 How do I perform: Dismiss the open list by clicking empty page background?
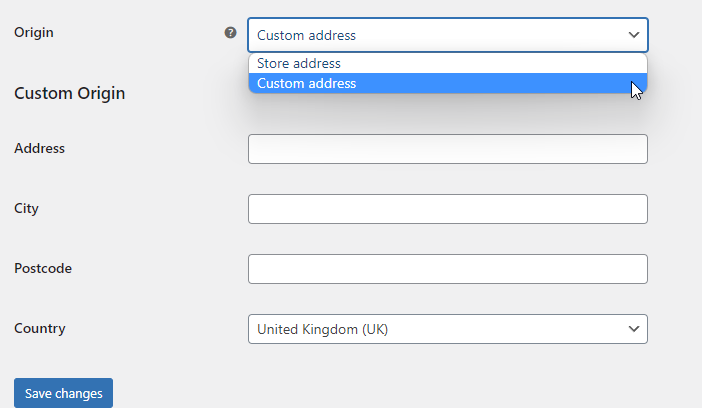tap(134, 179)
